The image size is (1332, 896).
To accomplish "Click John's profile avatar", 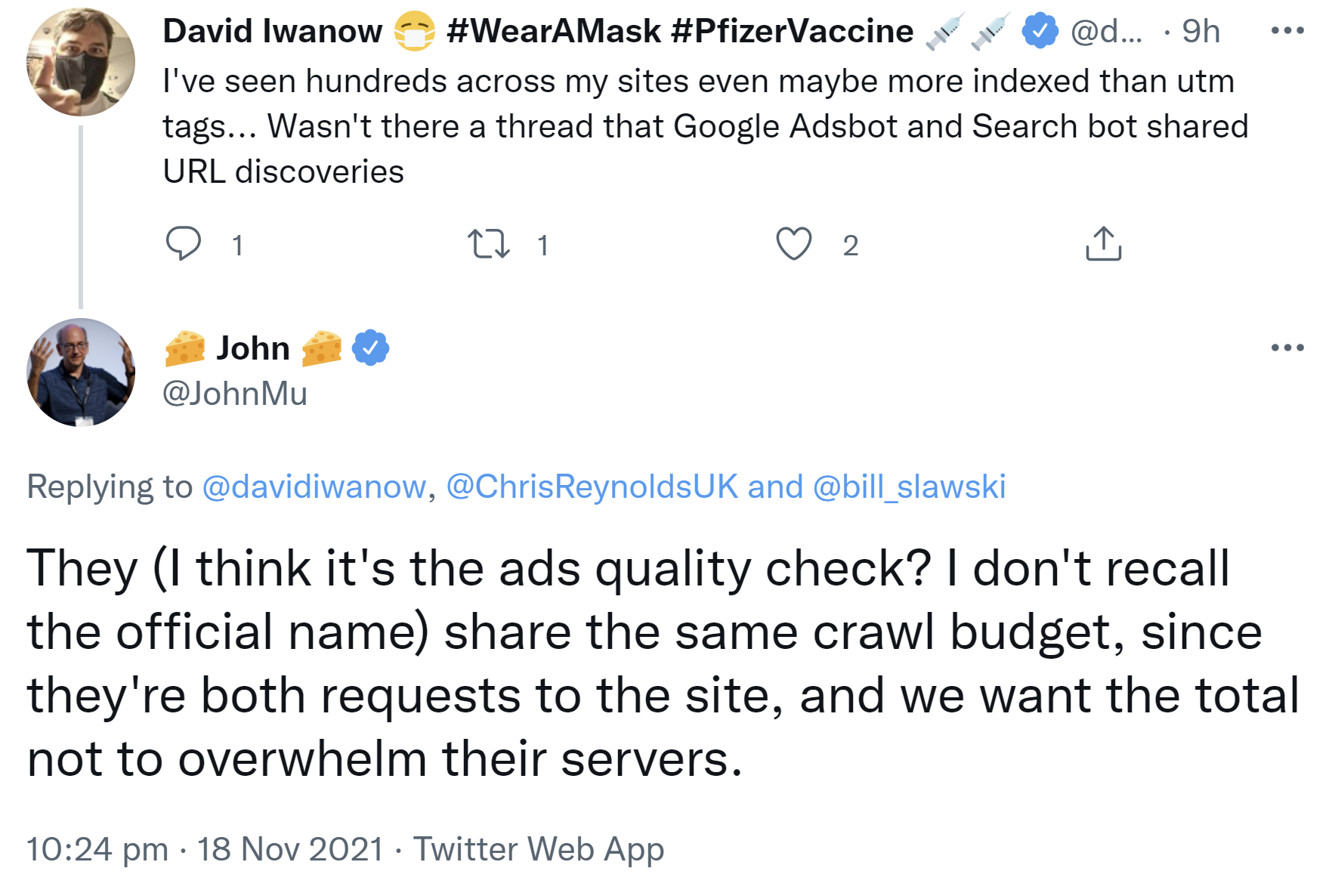I will point(79,370).
